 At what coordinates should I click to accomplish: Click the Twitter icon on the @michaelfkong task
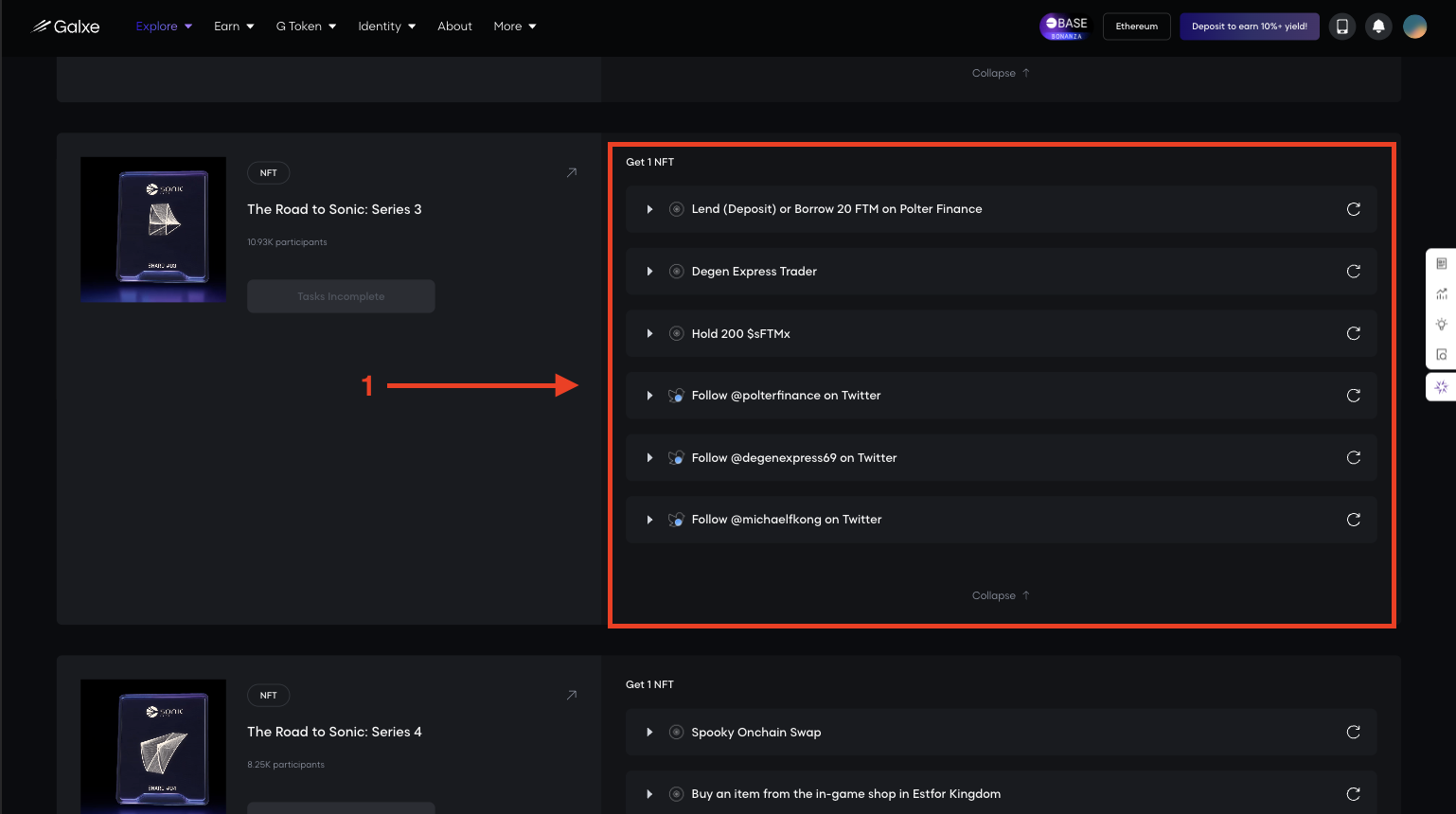pyautogui.click(x=676, y=519)
